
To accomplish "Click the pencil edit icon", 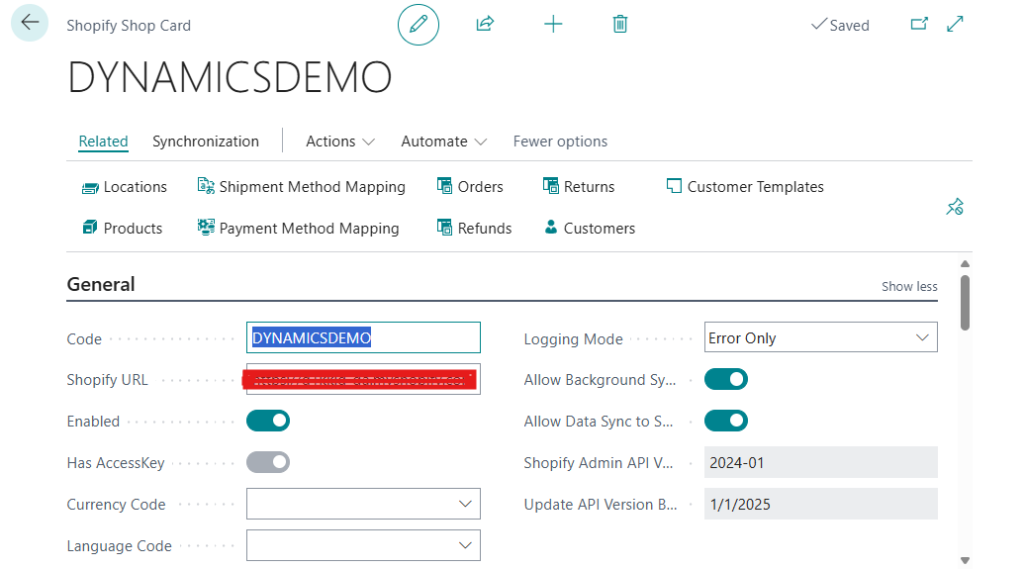I will 418,25.
